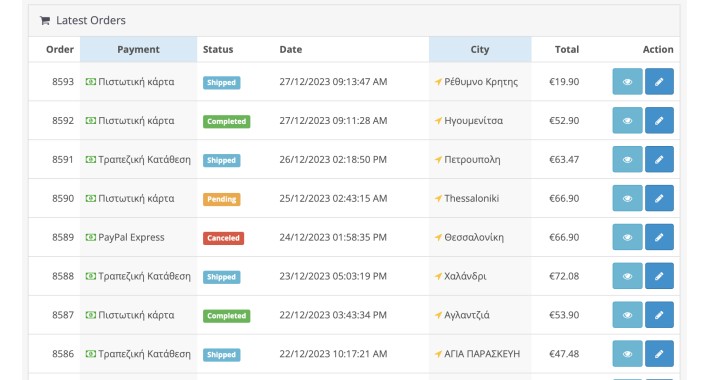Screen dimensions: 710x380
Task: Click the date 27/12/2023 09:13:47 AM
Action: [333, 82]
